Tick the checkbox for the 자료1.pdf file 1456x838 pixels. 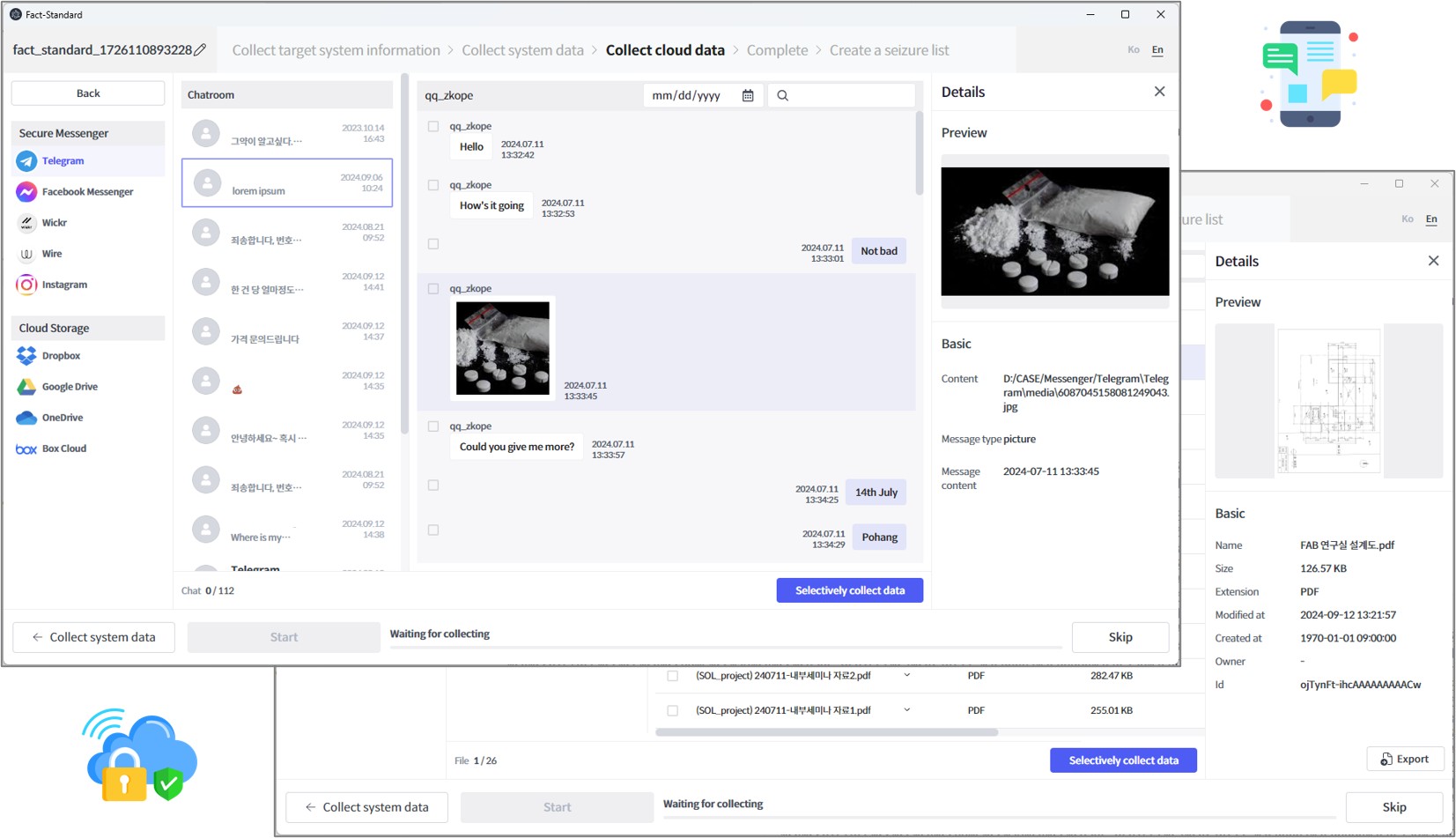pyautogui.click(x=673, y=710)
